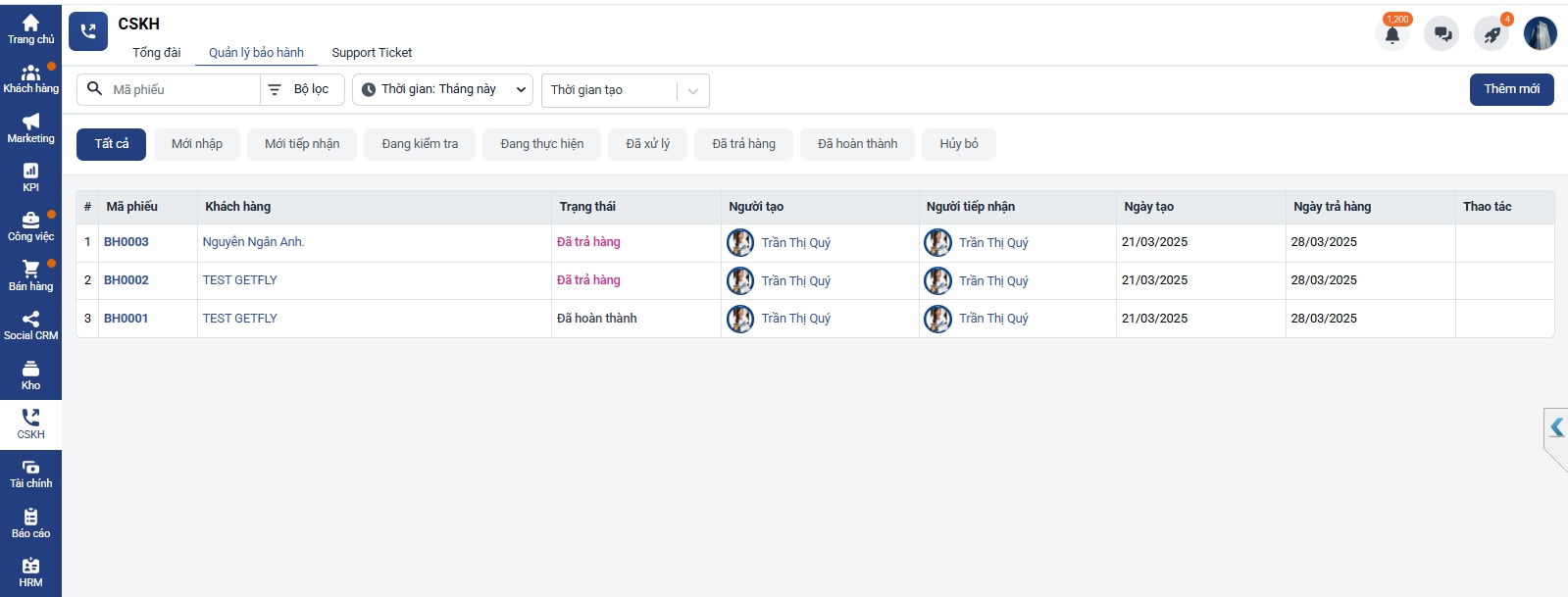Screen dimensions: 1568x597
Task: Open KPI sidebar module
Action: [30, 177]
